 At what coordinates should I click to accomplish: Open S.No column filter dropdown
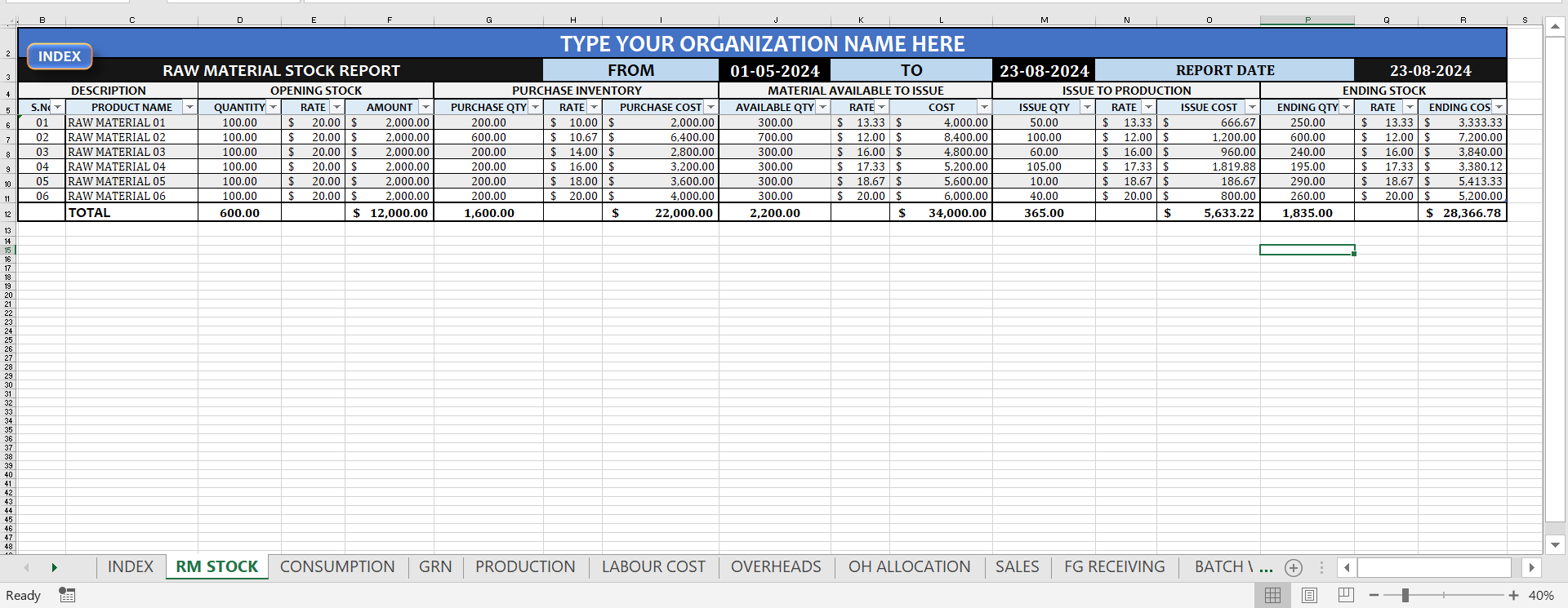pyautogui.click(x=57, y=107)
